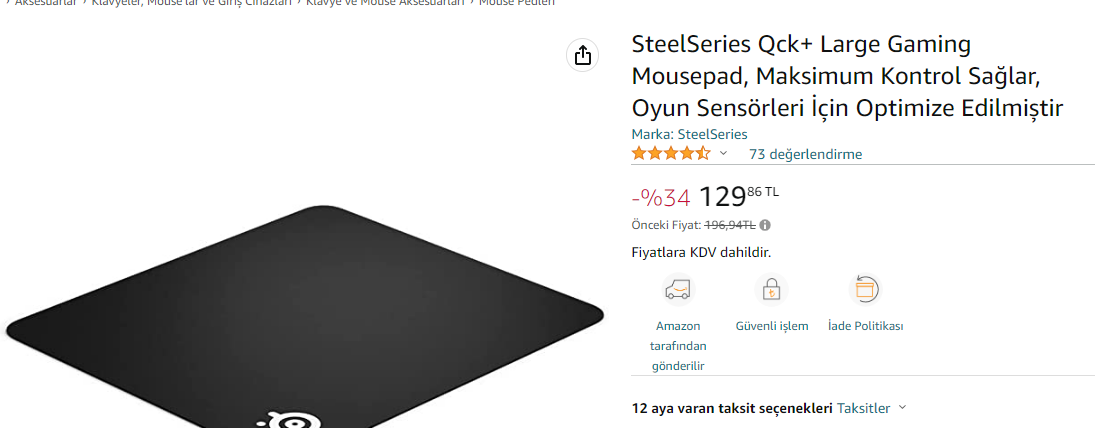Click the orange star rating icons

pos(671,153)
